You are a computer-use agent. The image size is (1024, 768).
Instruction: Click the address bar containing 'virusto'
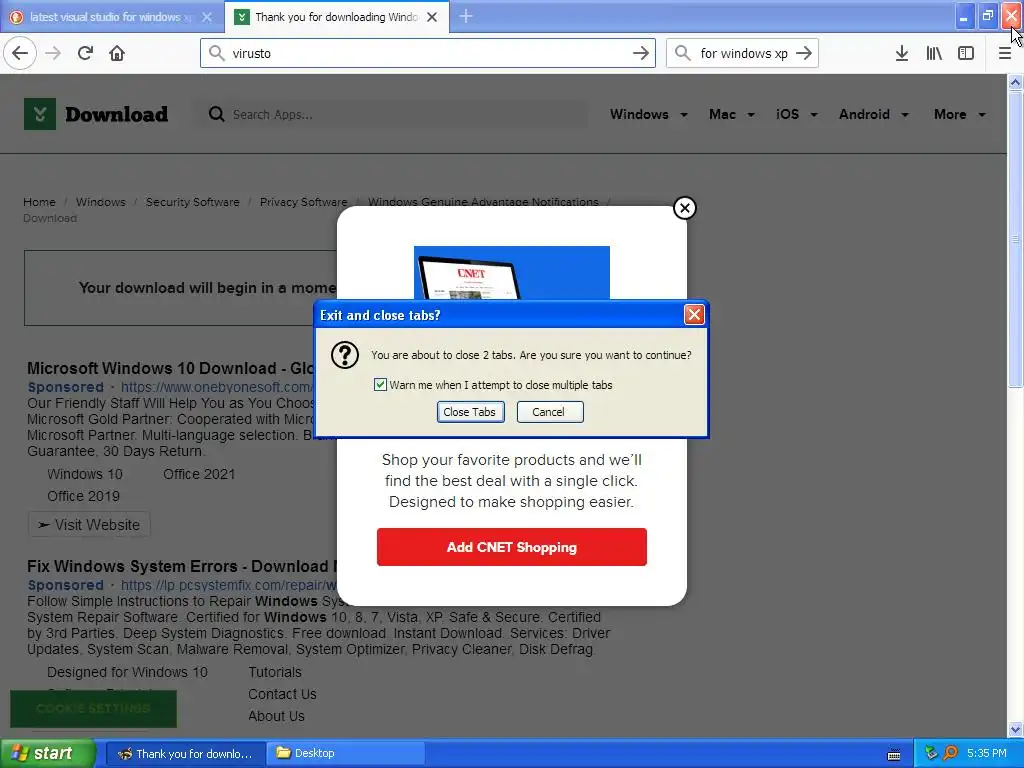428,53
